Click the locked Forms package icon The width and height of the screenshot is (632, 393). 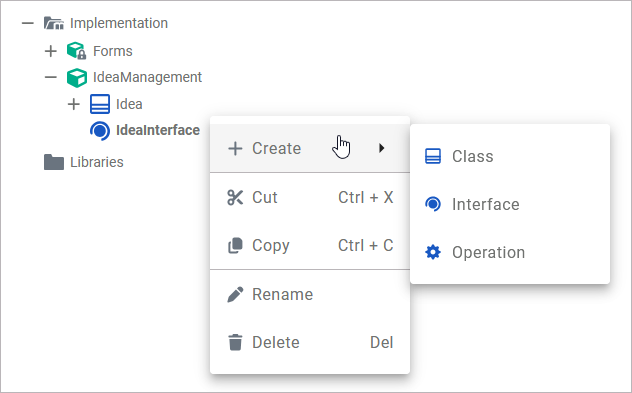coord(77,51)
